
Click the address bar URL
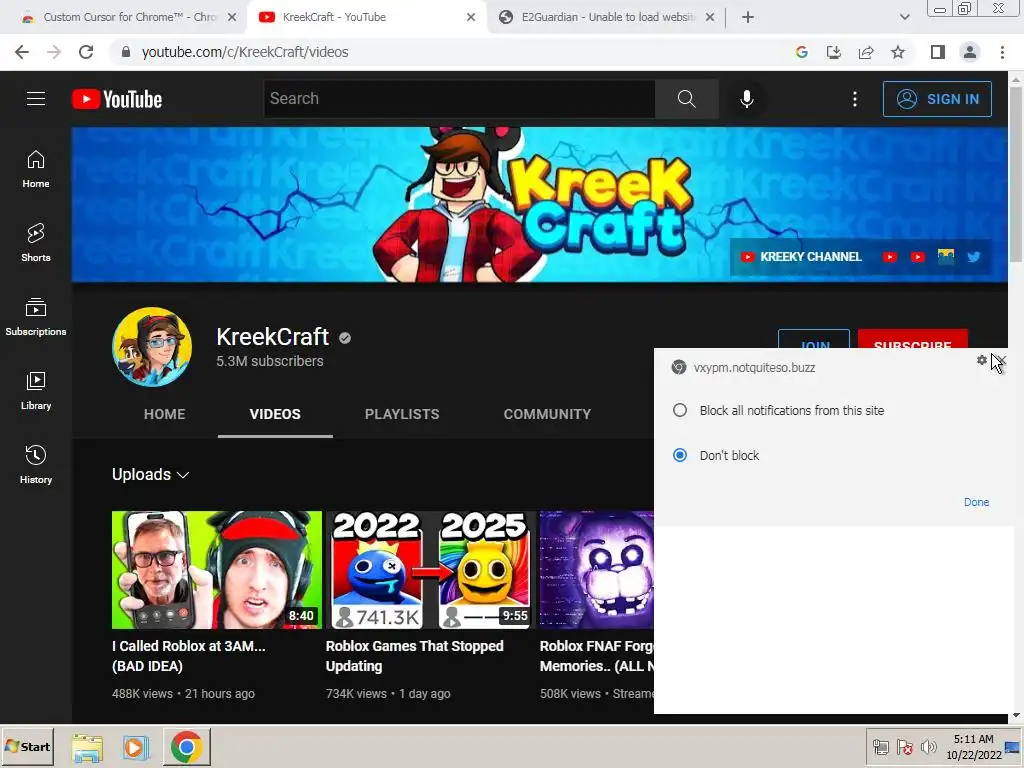(x=245, y=52)
